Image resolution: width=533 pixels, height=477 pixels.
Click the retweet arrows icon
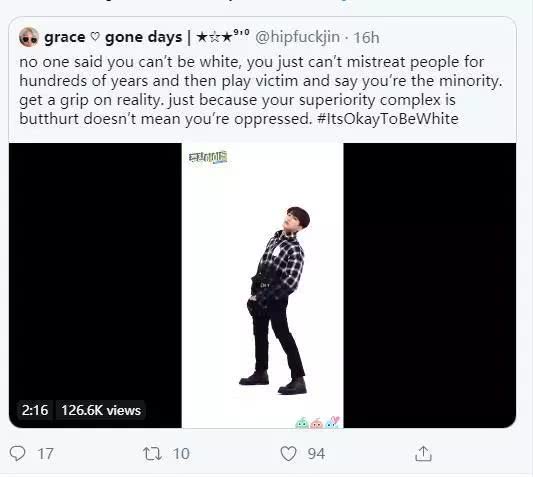[x=152, y=454]
